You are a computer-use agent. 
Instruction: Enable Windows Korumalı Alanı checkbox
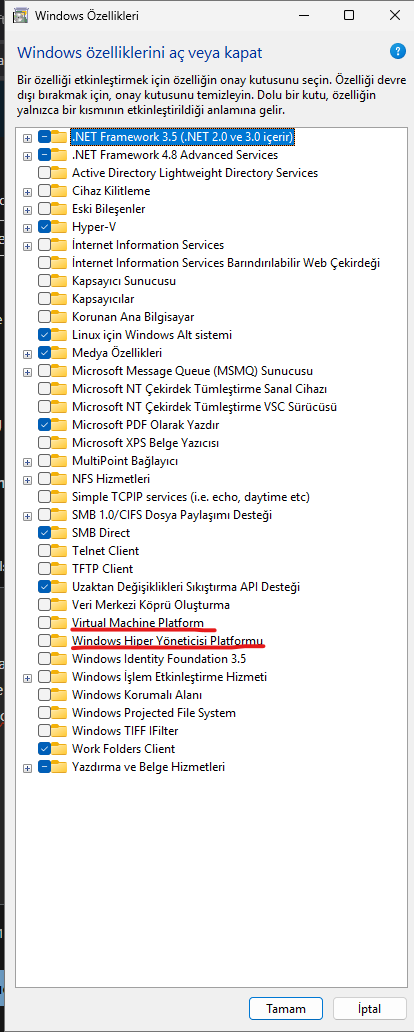(x=44, y=694)
